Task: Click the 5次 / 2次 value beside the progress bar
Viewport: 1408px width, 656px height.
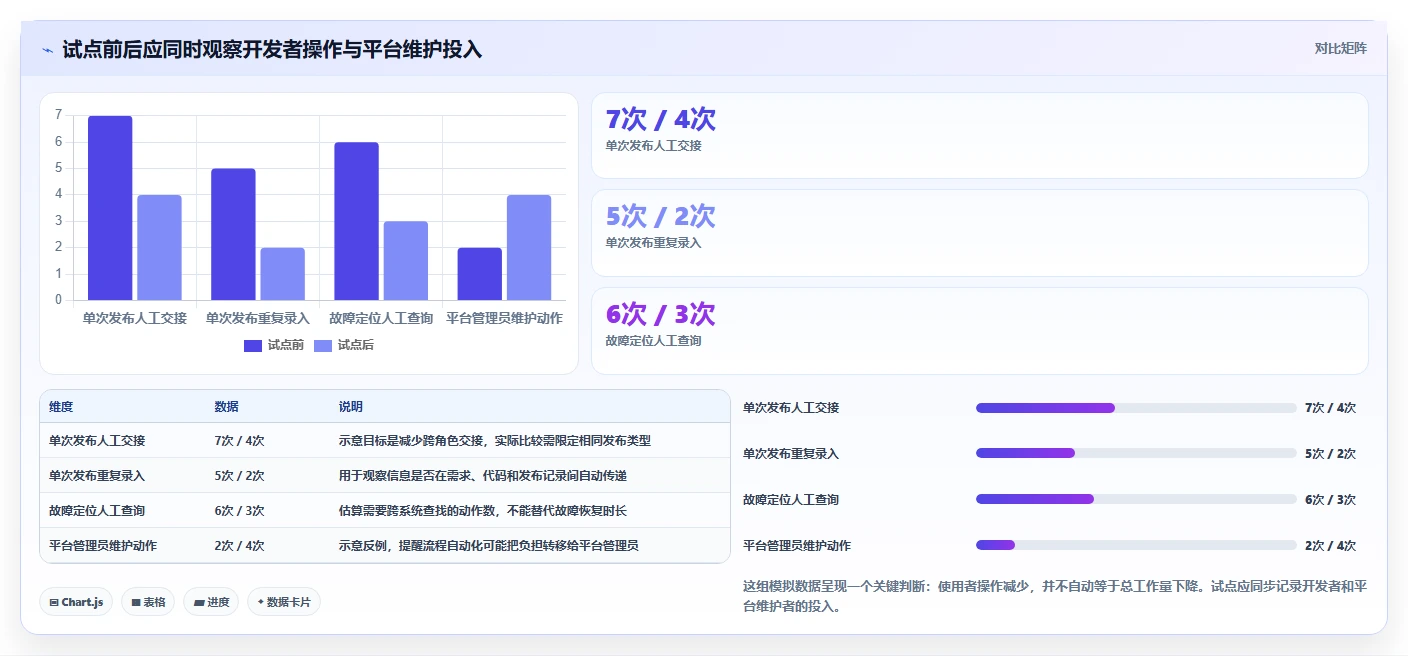Action: [x=1330, y=454]
